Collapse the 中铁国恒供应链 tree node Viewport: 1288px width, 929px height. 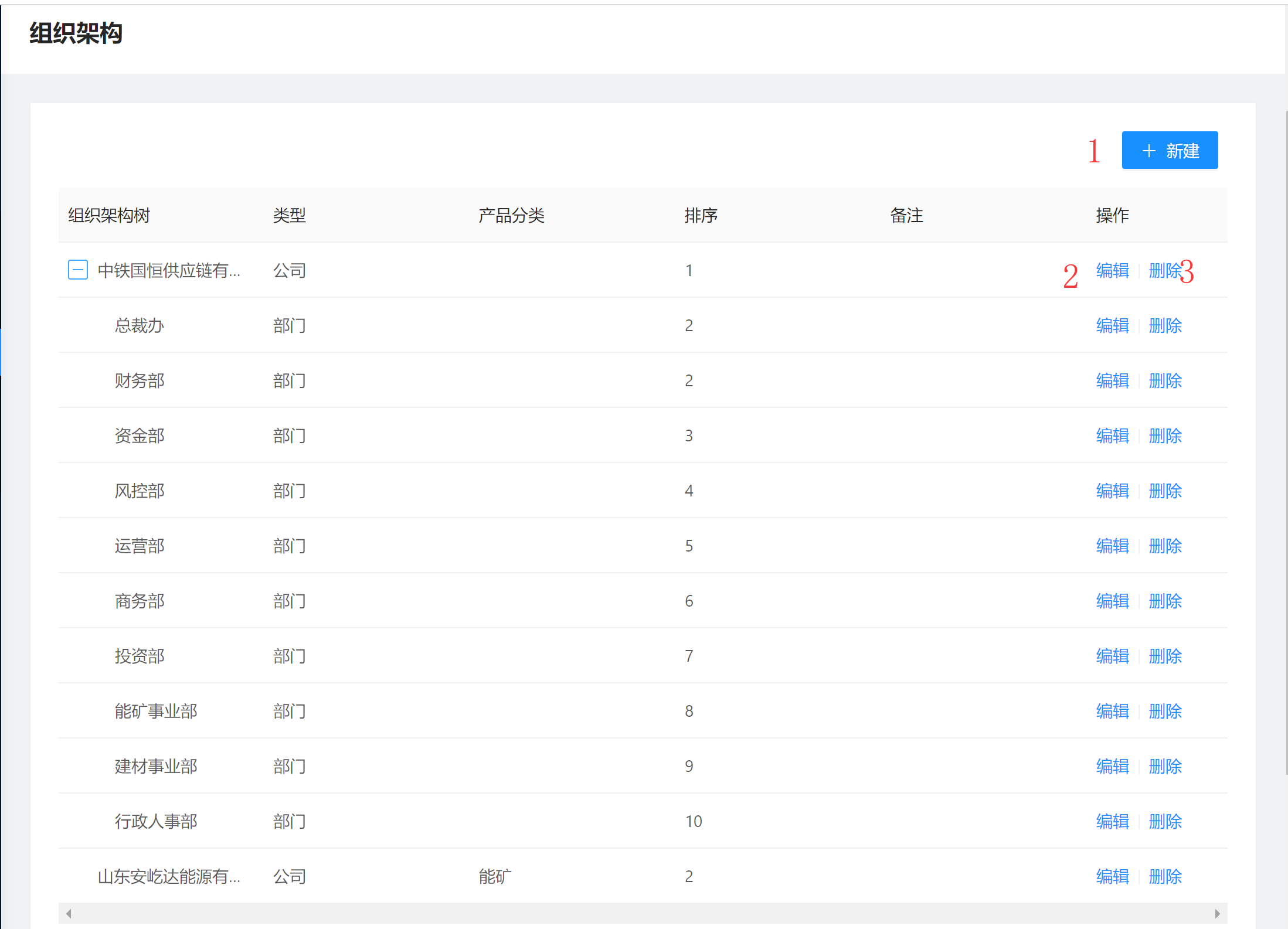(x=78, y=270)
